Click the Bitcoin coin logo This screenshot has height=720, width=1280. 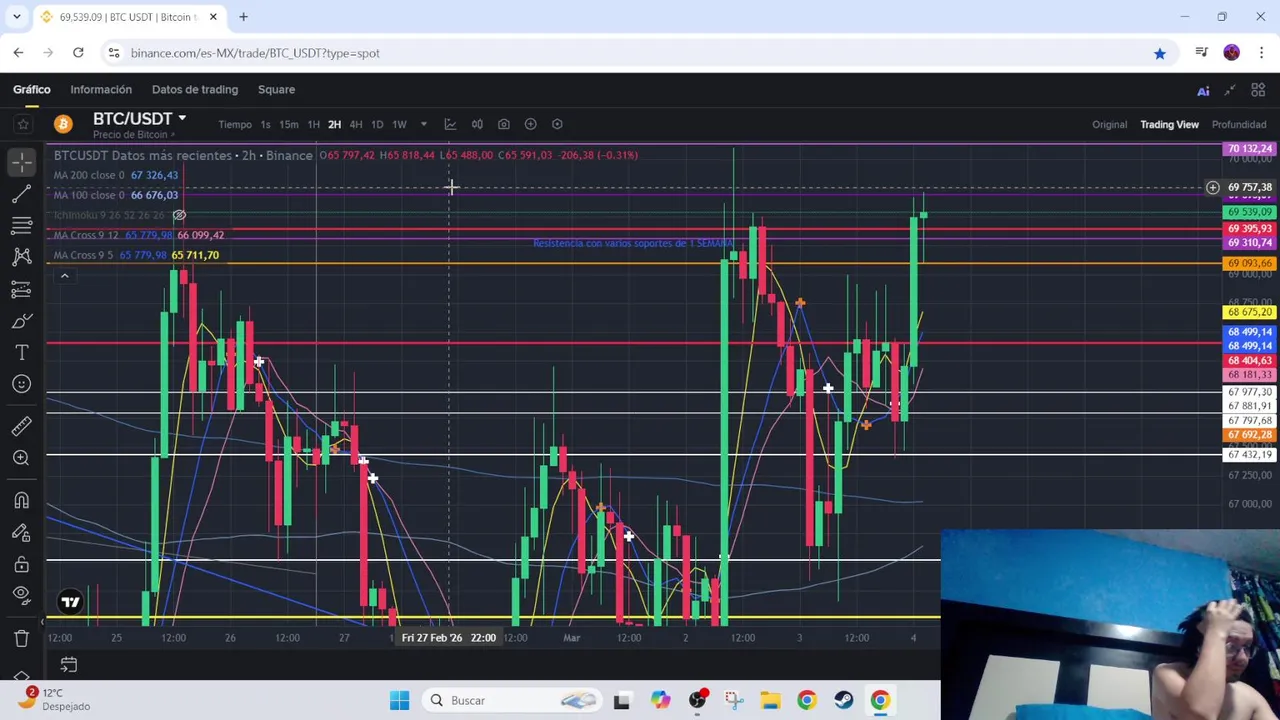click(63, 124)
